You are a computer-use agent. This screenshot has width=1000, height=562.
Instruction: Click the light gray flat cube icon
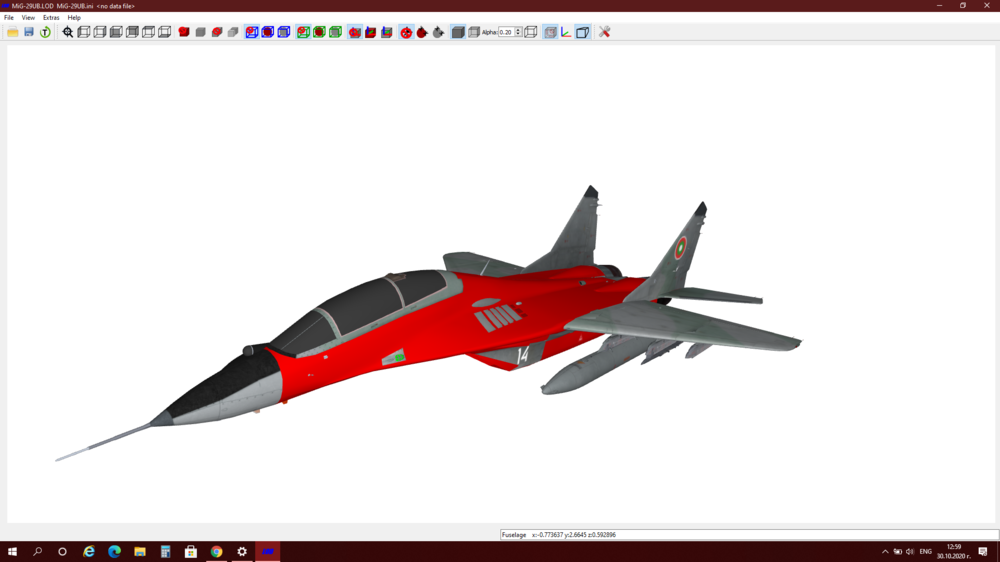click(233, 32)
